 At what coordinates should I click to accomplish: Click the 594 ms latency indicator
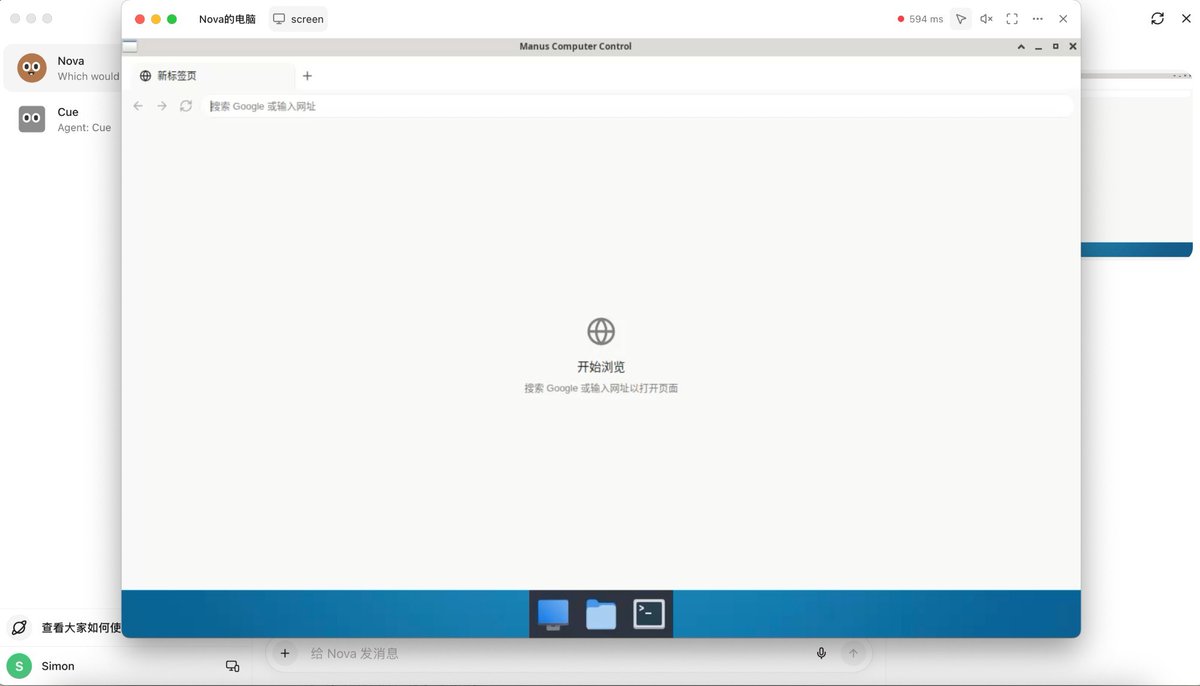click(x=920, y=19)
